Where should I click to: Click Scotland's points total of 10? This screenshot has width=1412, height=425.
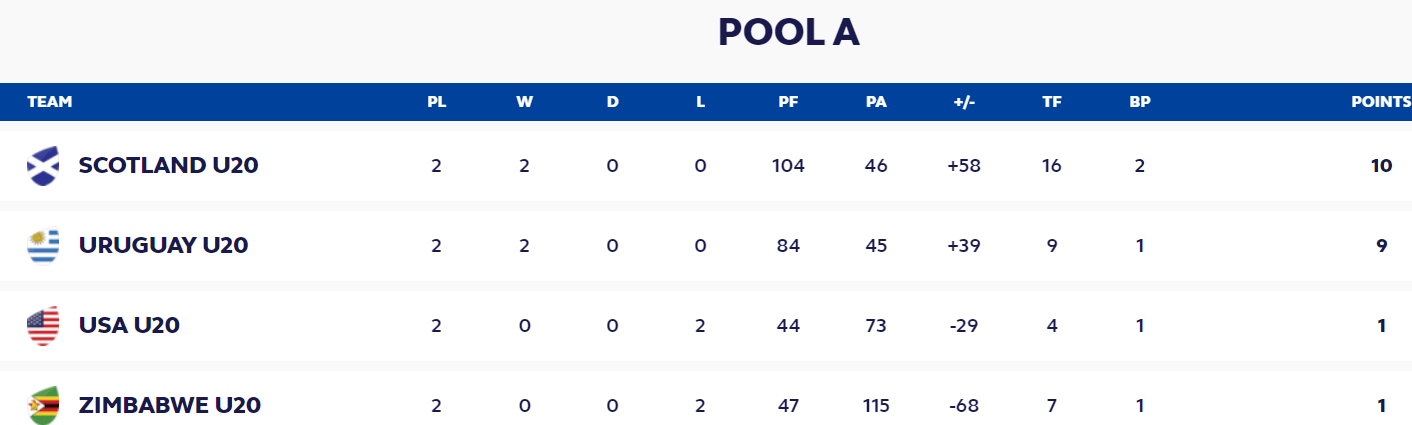tap(1381, 166)
